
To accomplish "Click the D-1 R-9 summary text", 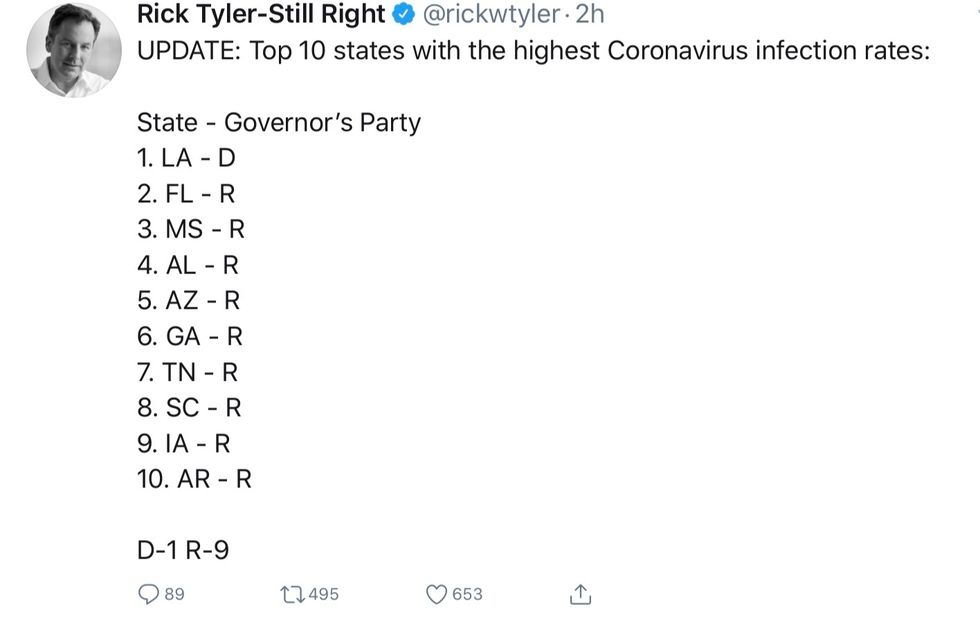I will click(x=183, y=550).
